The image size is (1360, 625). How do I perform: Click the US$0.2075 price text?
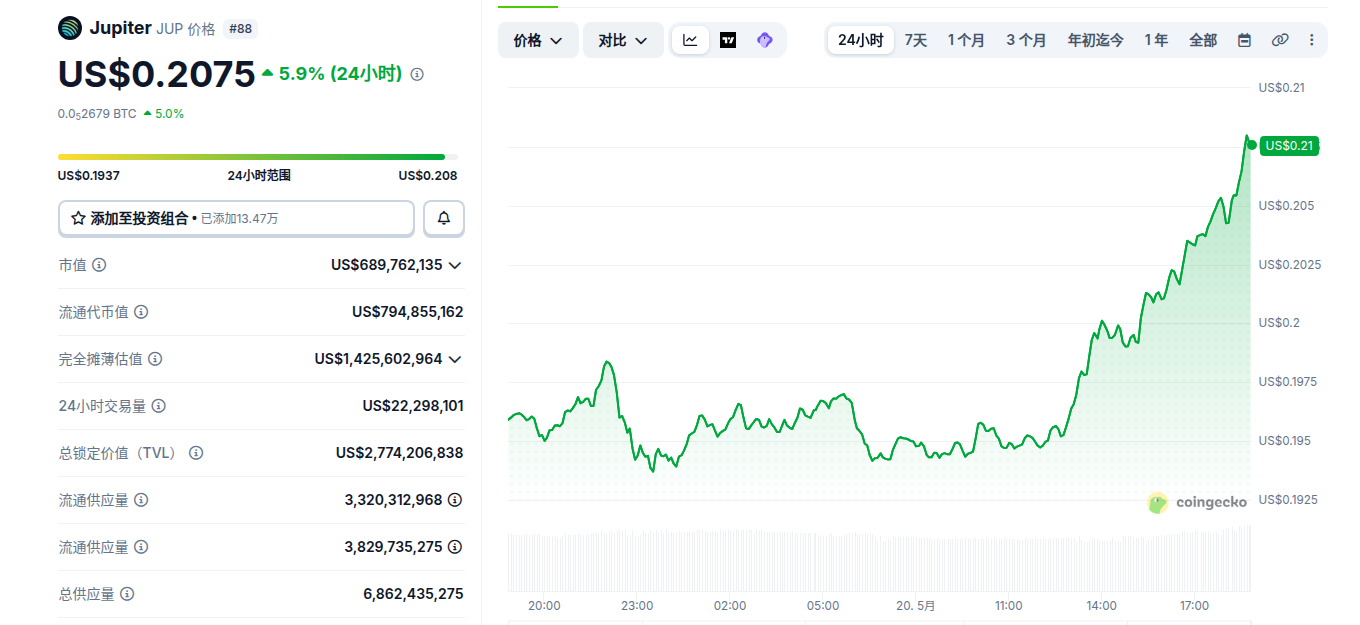[x=156, y=74]
